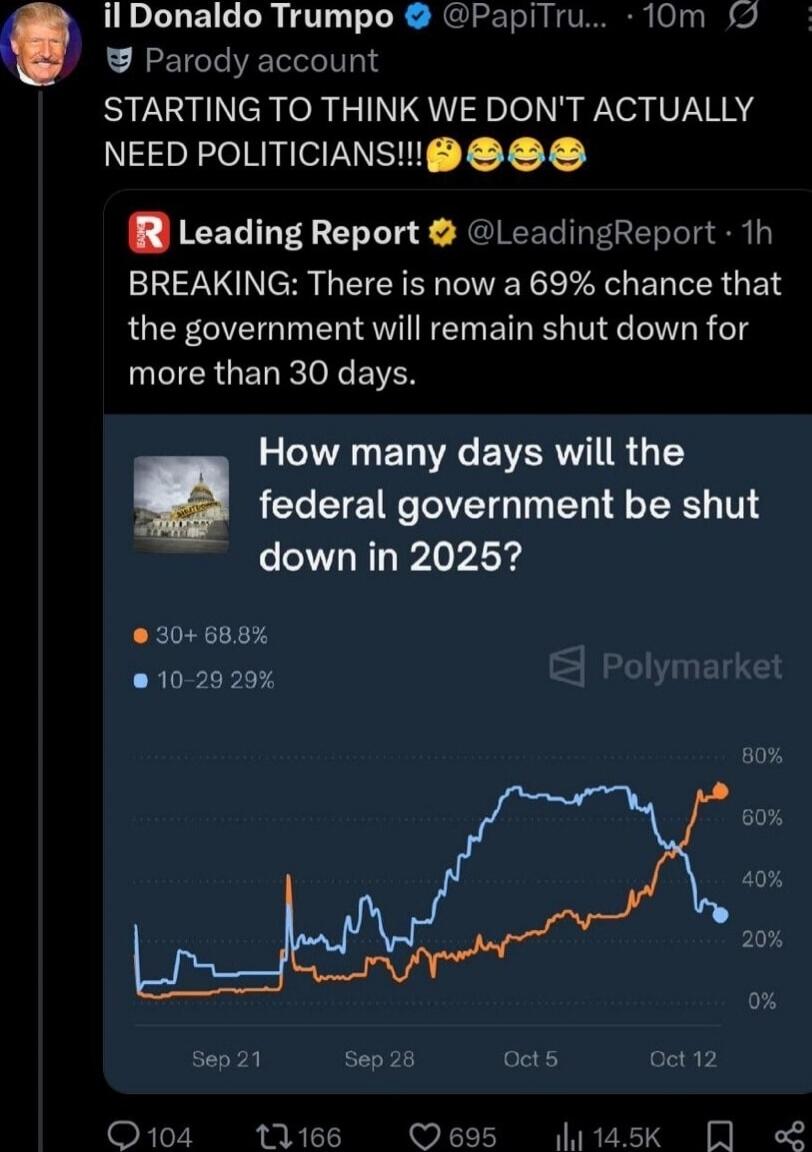Bookmark this post

point(718,1136)
